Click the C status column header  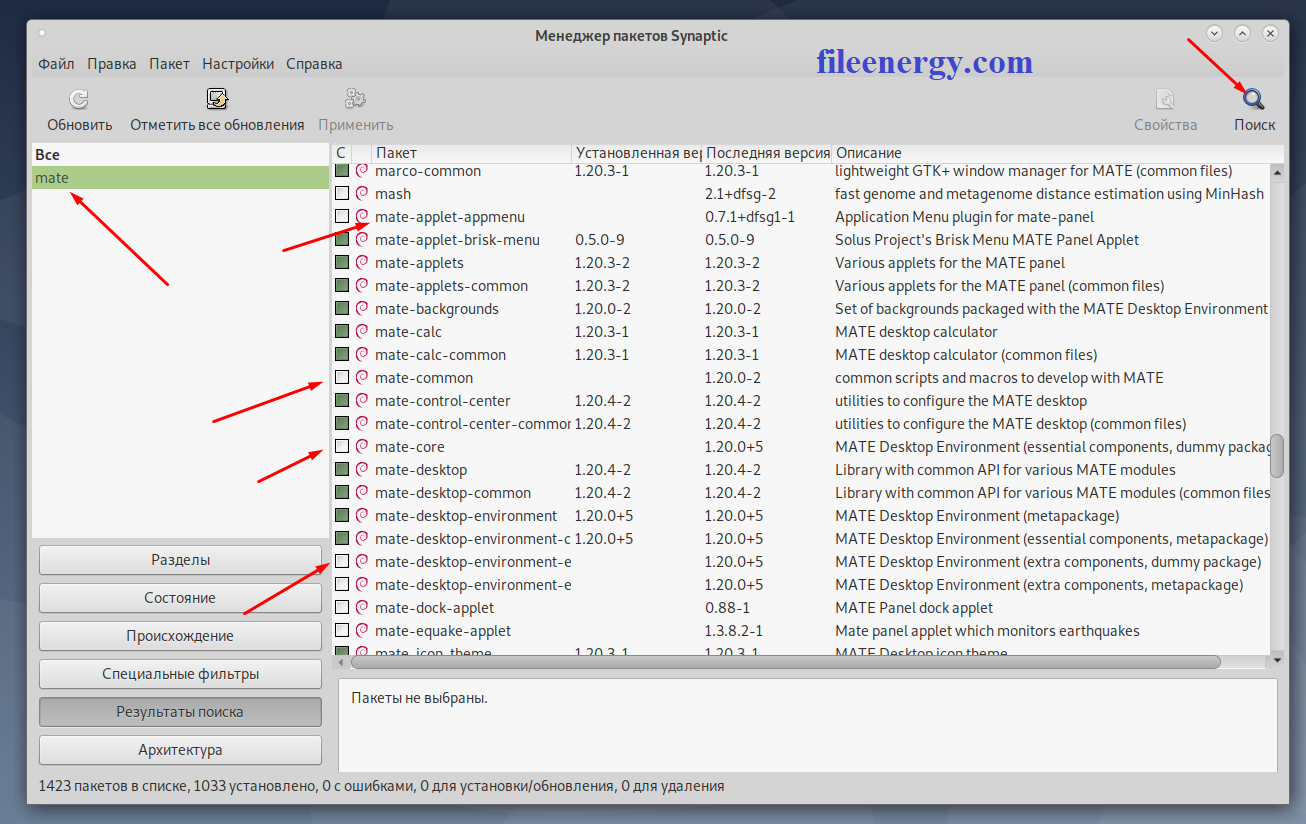pyautogui.click(x=341, y=153)
